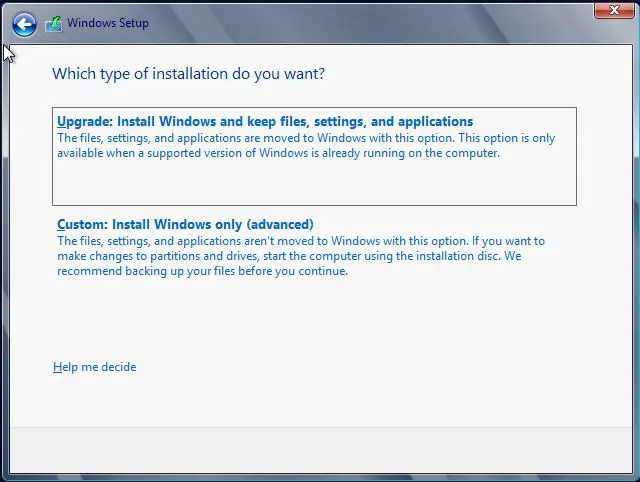Click the Windows Setup title icon

tap(54, 24)
